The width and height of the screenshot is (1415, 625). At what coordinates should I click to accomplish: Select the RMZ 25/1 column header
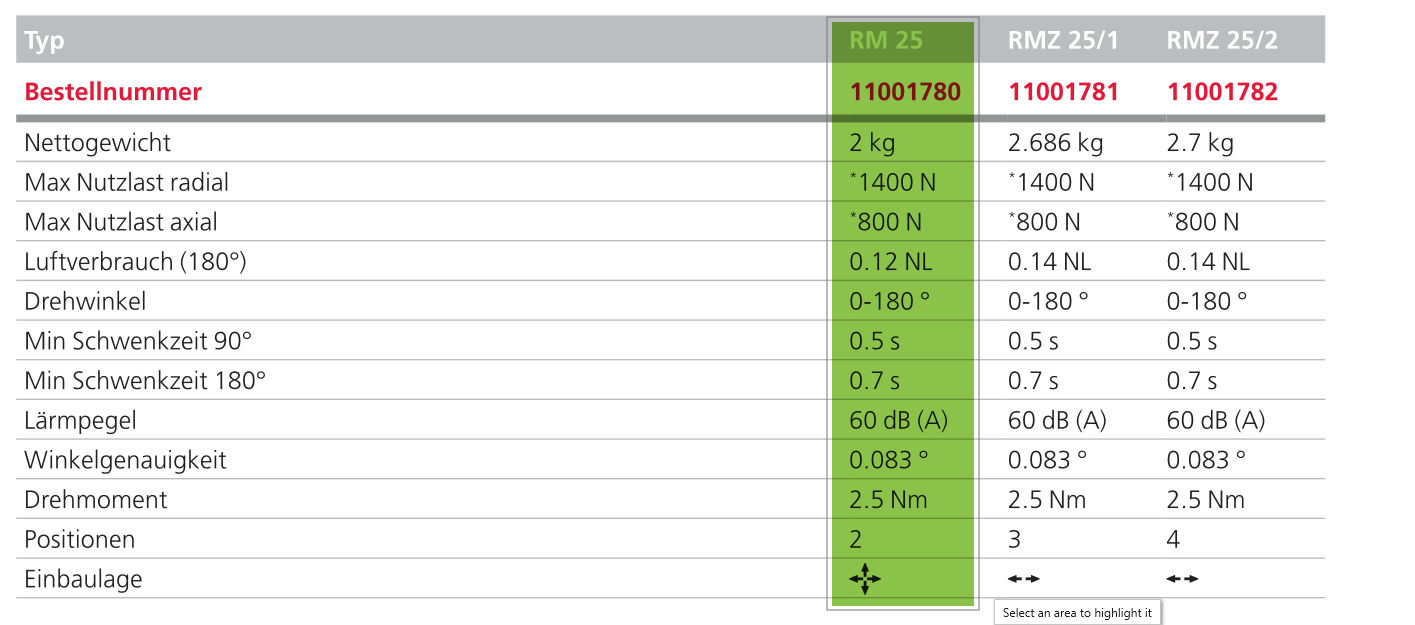(x=1063, y=41)
